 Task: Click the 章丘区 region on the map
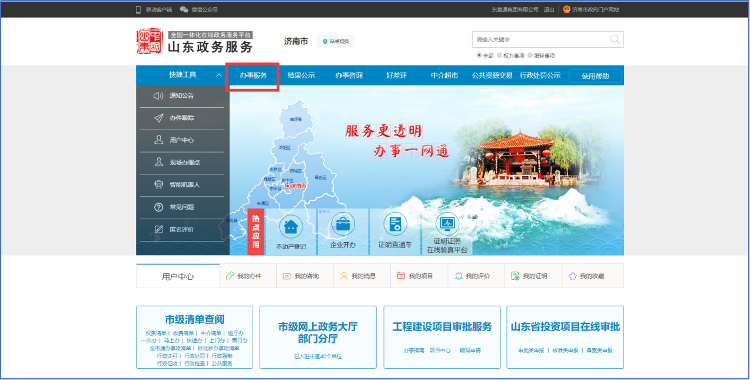point(320,178)
